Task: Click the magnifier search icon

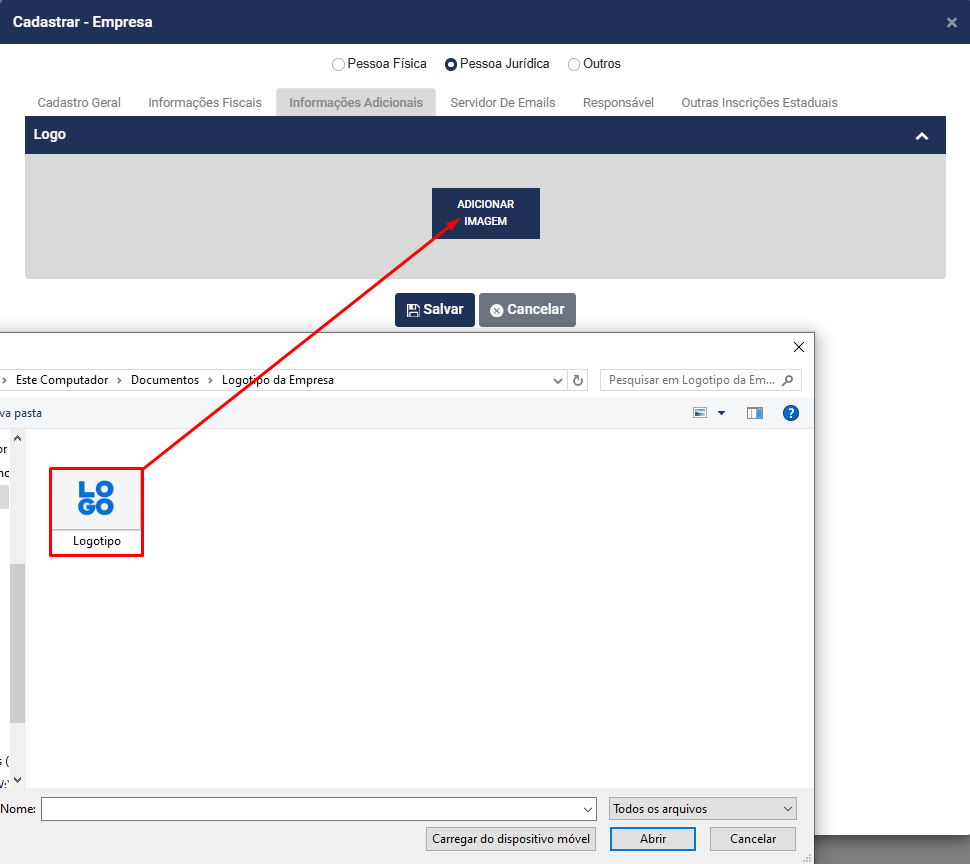Action: coord(788,380)
